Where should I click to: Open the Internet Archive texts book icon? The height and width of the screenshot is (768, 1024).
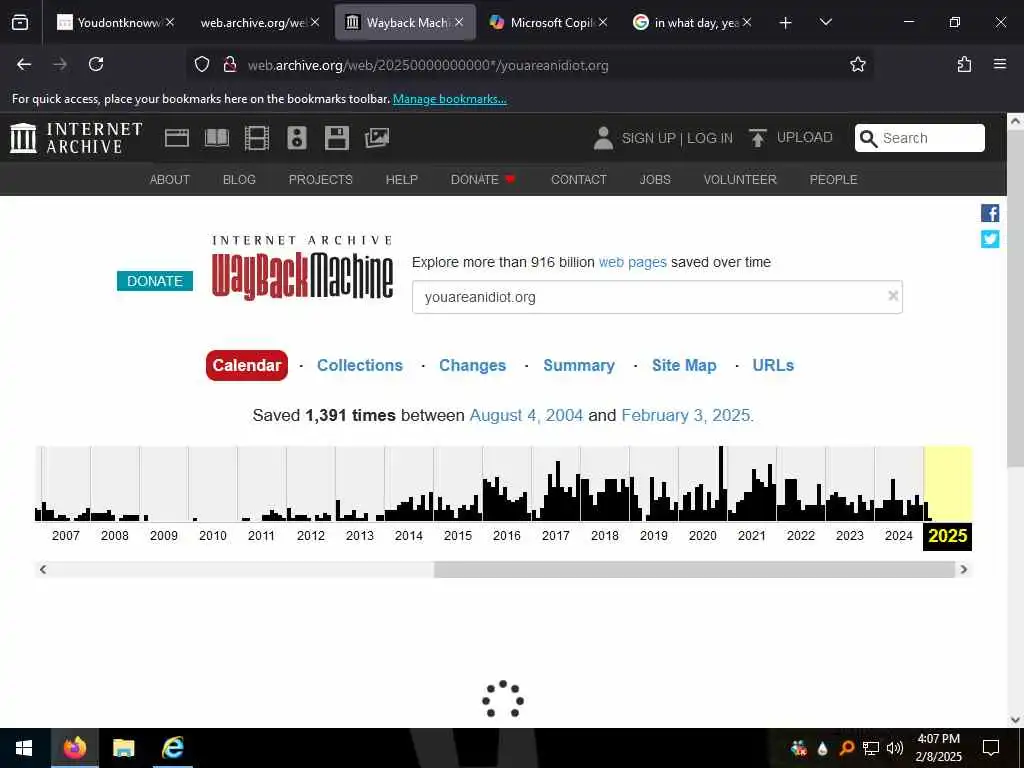tap(217, 138)
